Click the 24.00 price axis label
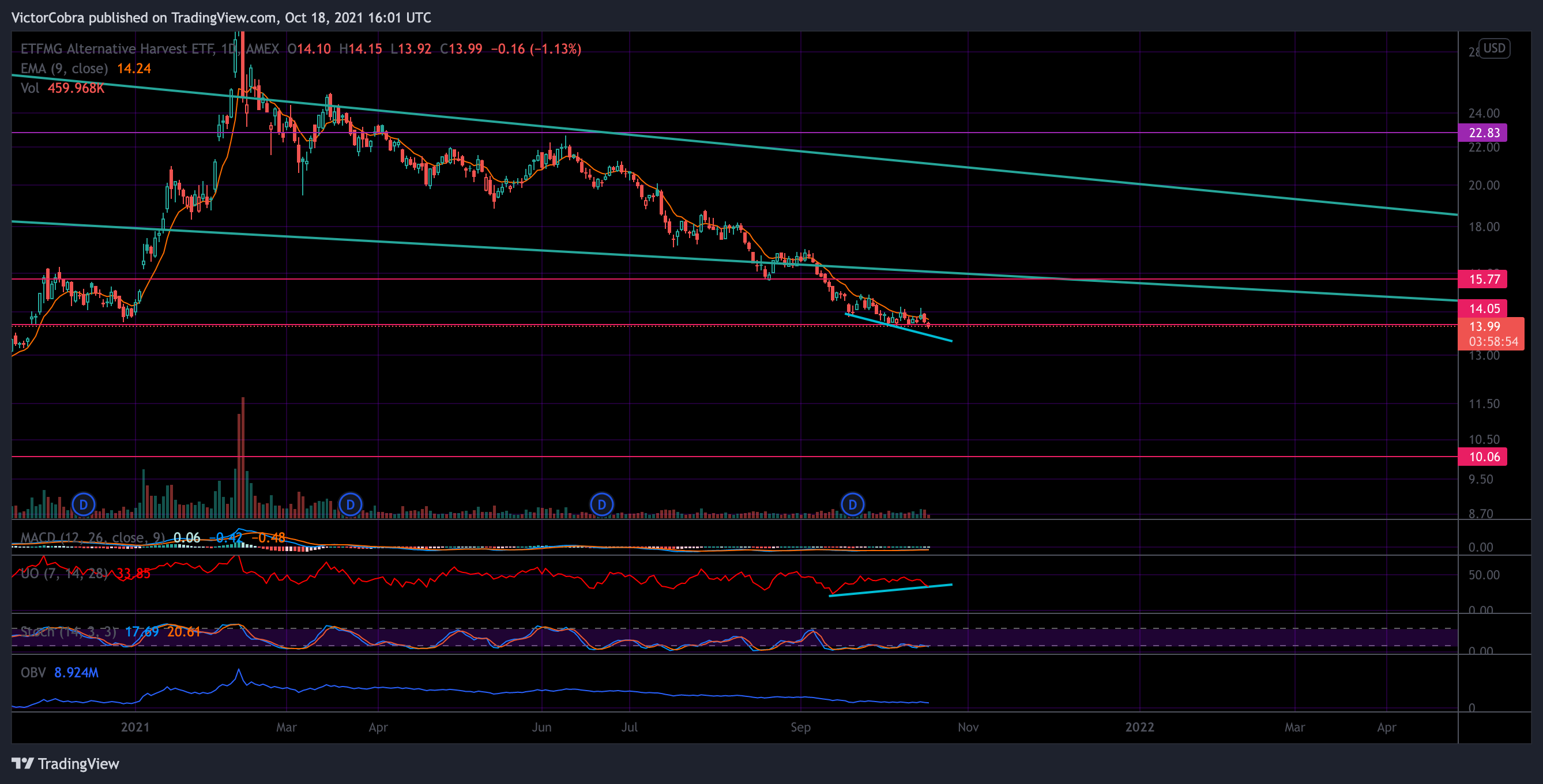This screenshot has width=1543, height=784. tap(1484, 113)
